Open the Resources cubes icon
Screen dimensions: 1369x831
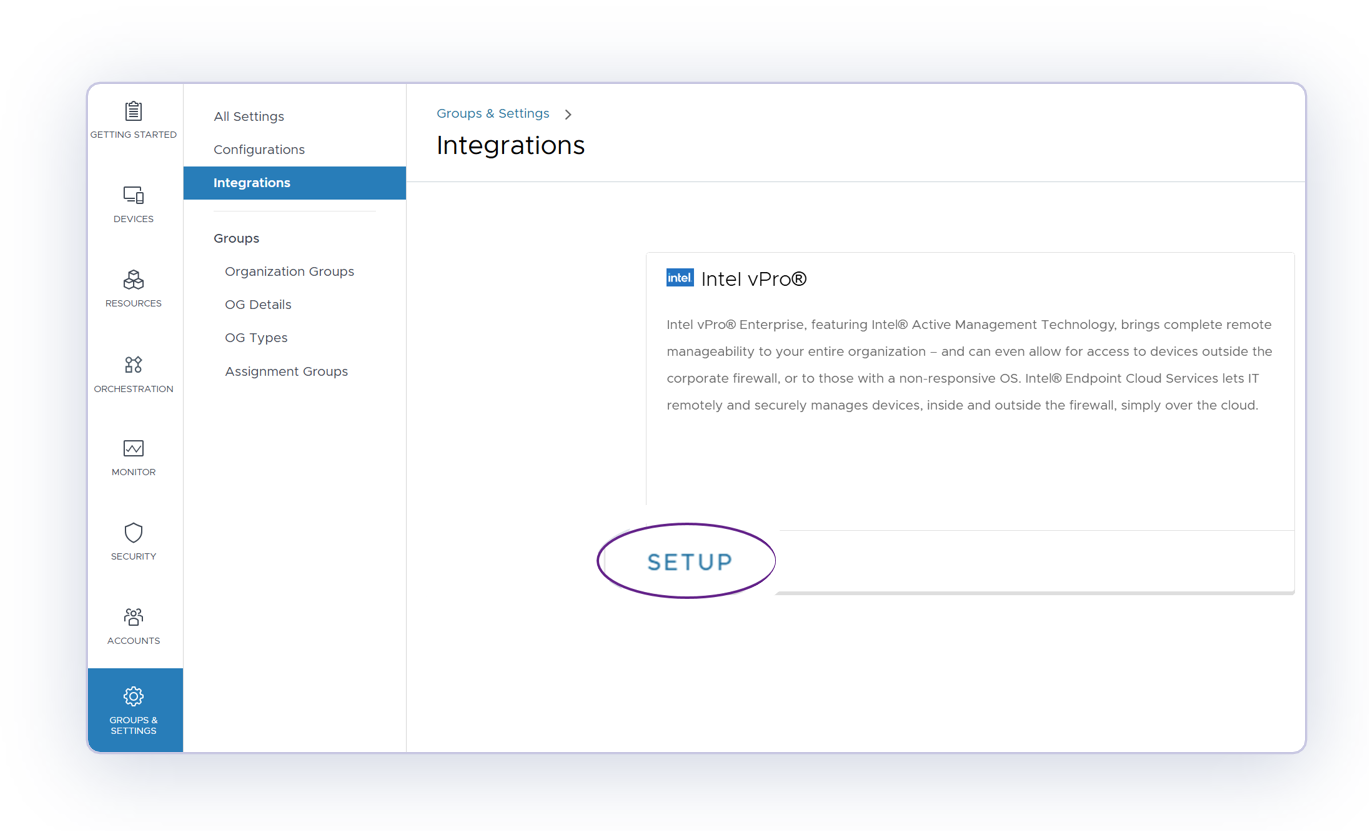tap(133, 280)
